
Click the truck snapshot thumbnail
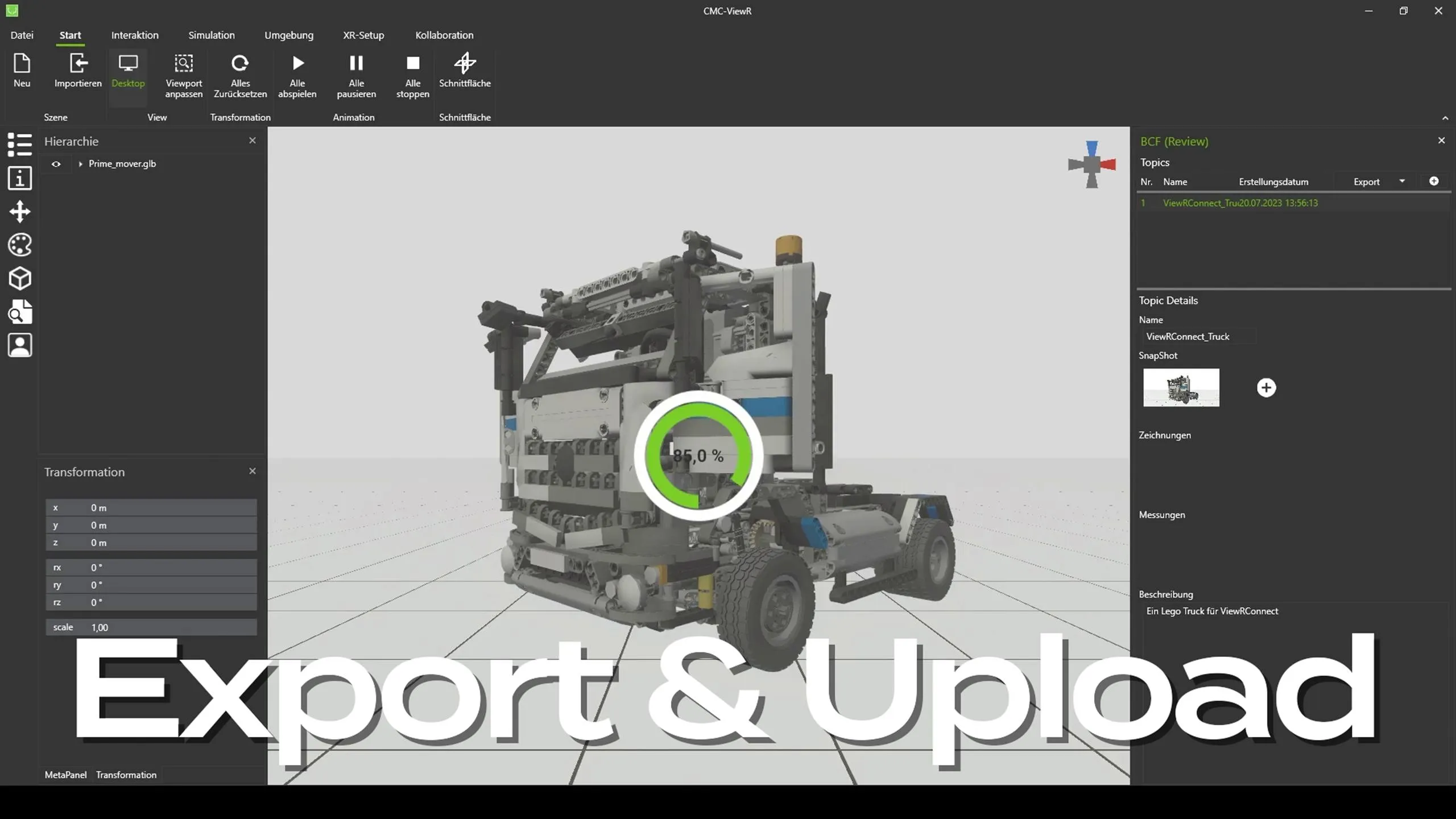point(1181,388)
